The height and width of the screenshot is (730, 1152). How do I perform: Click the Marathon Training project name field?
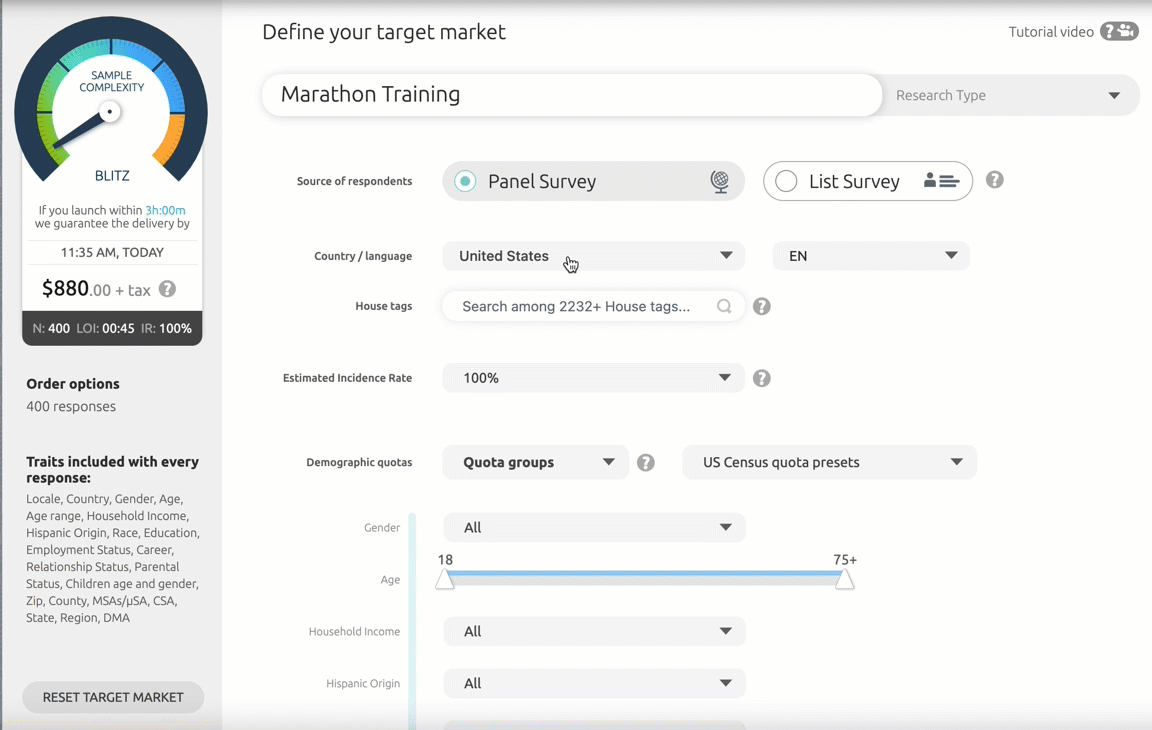point(571,95)
